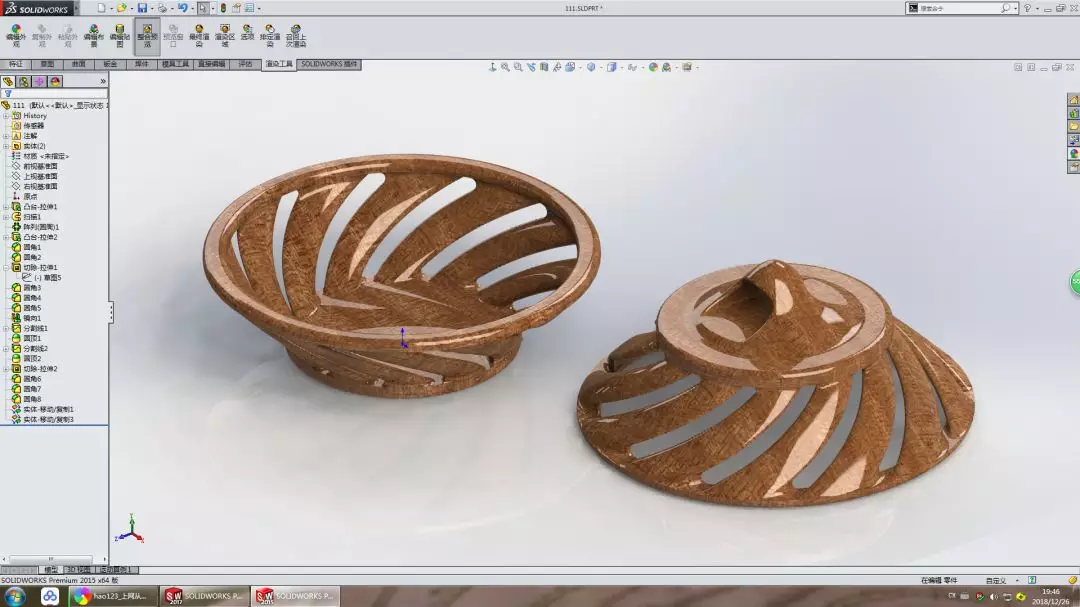Click Undo arrow icon
This screenshot has height=607, width=1080.
click(x=182, y=8)
